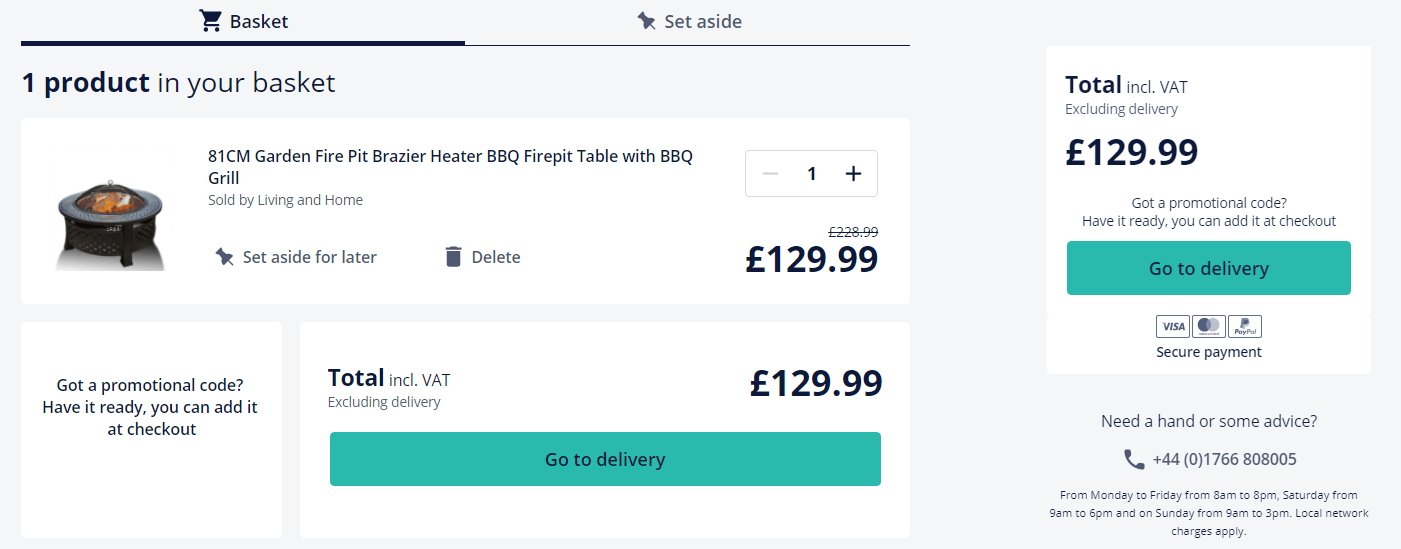Click the quantity field showing 1

pos(812,174)
